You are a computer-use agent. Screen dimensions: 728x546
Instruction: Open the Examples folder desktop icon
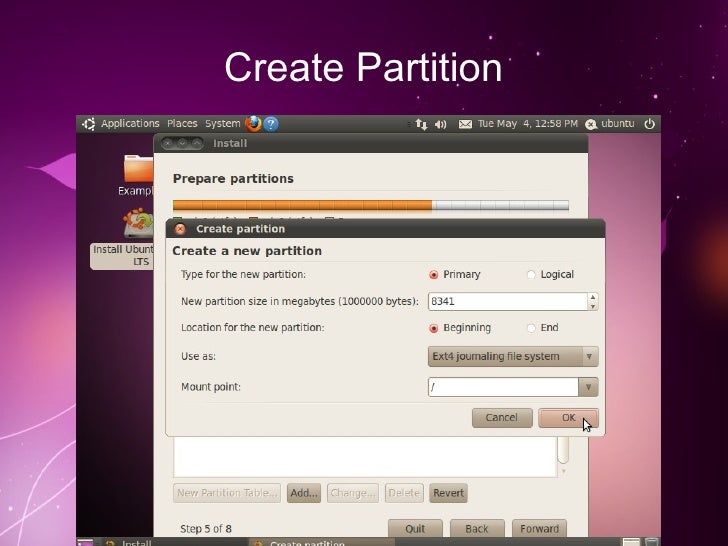pos(136,175)
